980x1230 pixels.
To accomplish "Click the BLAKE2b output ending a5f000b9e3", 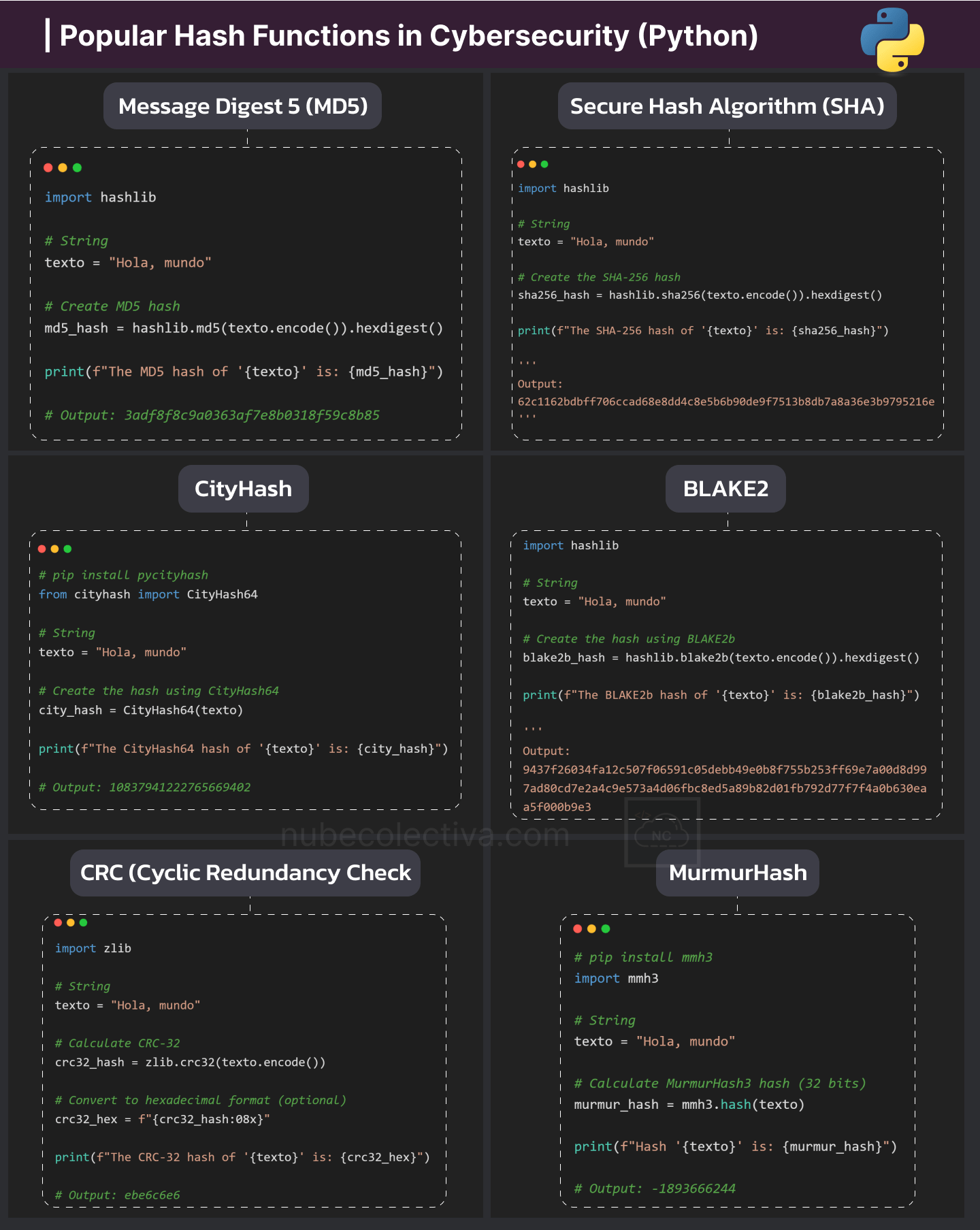I will click(x=557, y=807).
